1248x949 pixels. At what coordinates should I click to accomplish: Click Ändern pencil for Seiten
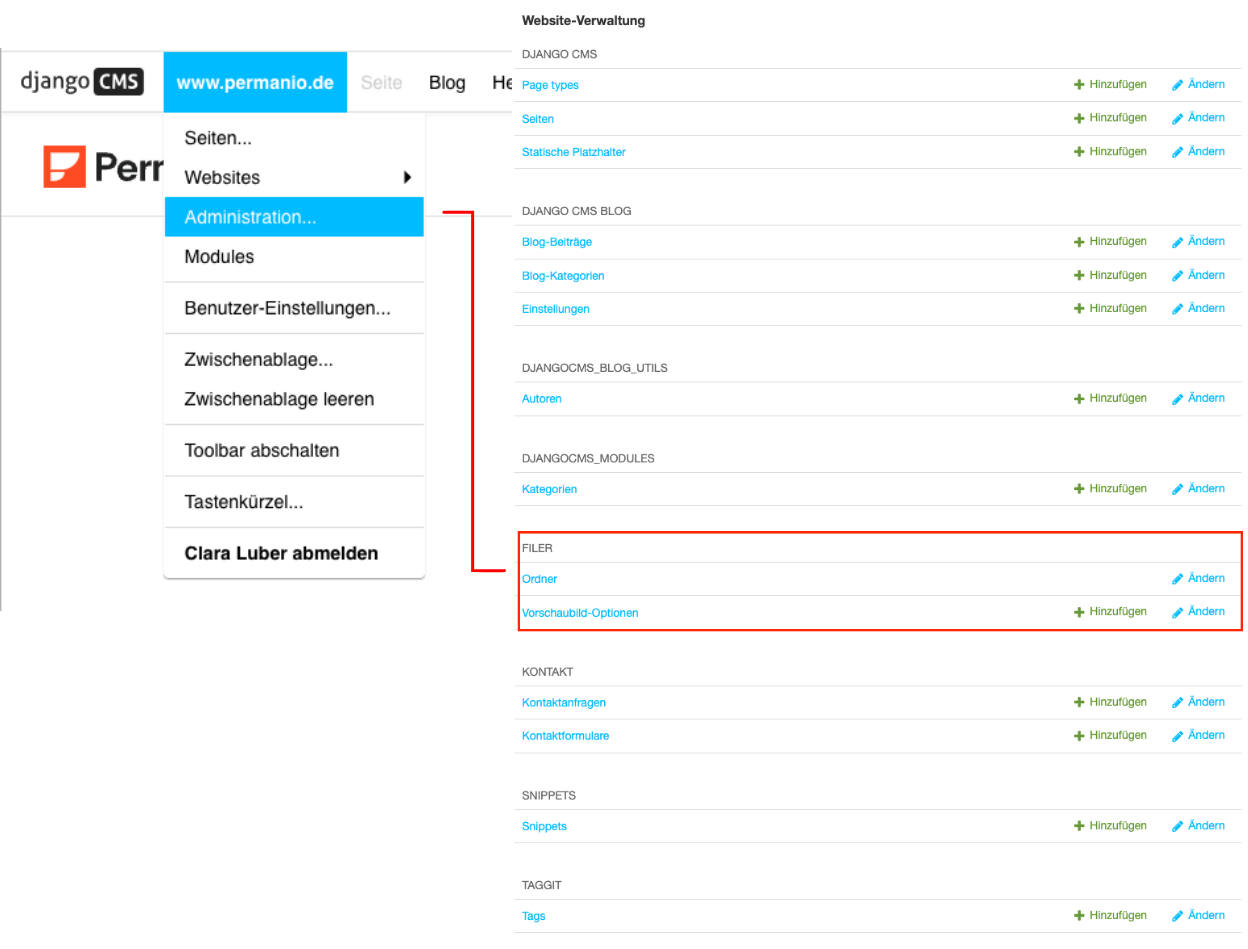coord(1198,118)
